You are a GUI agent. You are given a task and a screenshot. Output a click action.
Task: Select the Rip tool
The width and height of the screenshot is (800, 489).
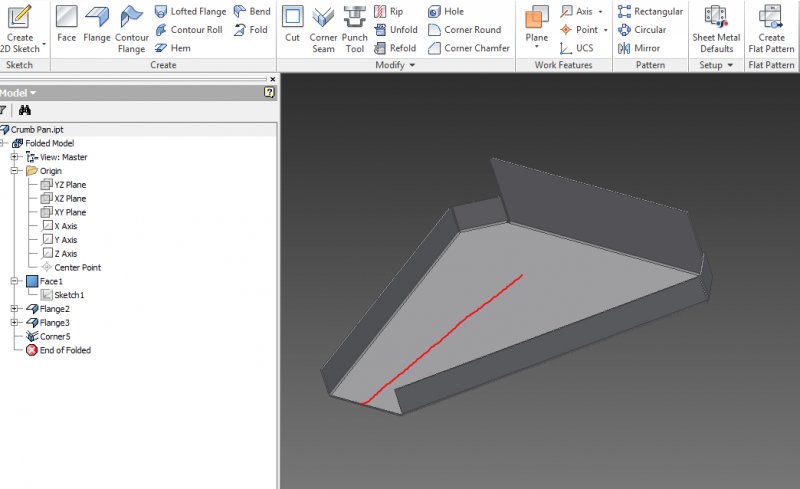(389, 11)
